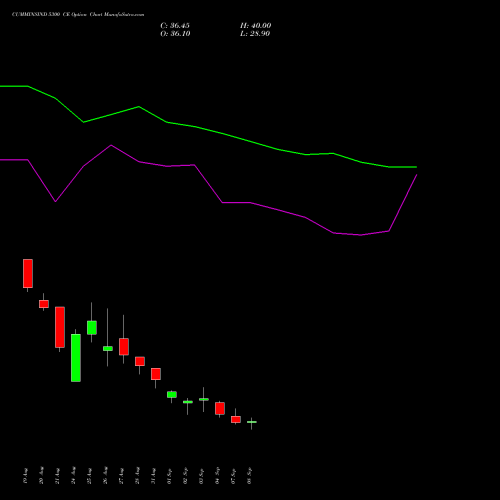Select the 25 Aug date label
500x500 pixels.
point(90,476)
